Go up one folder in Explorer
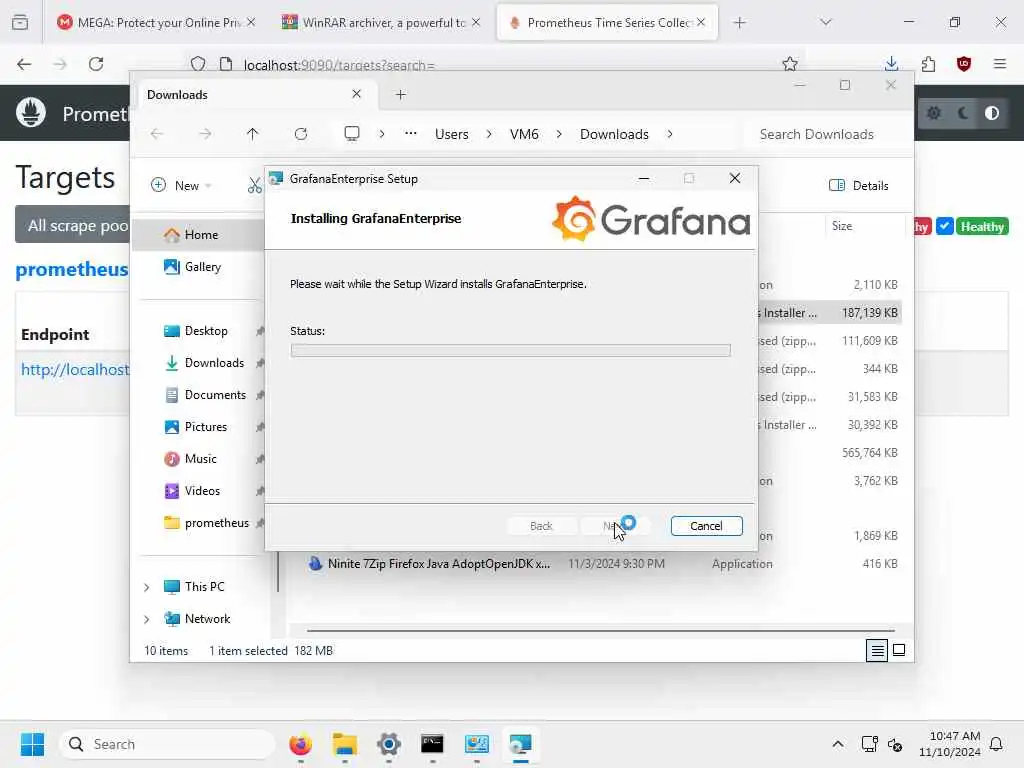Screen dimensions: 1024x768 pyautogui.click(x=252, y=134)
